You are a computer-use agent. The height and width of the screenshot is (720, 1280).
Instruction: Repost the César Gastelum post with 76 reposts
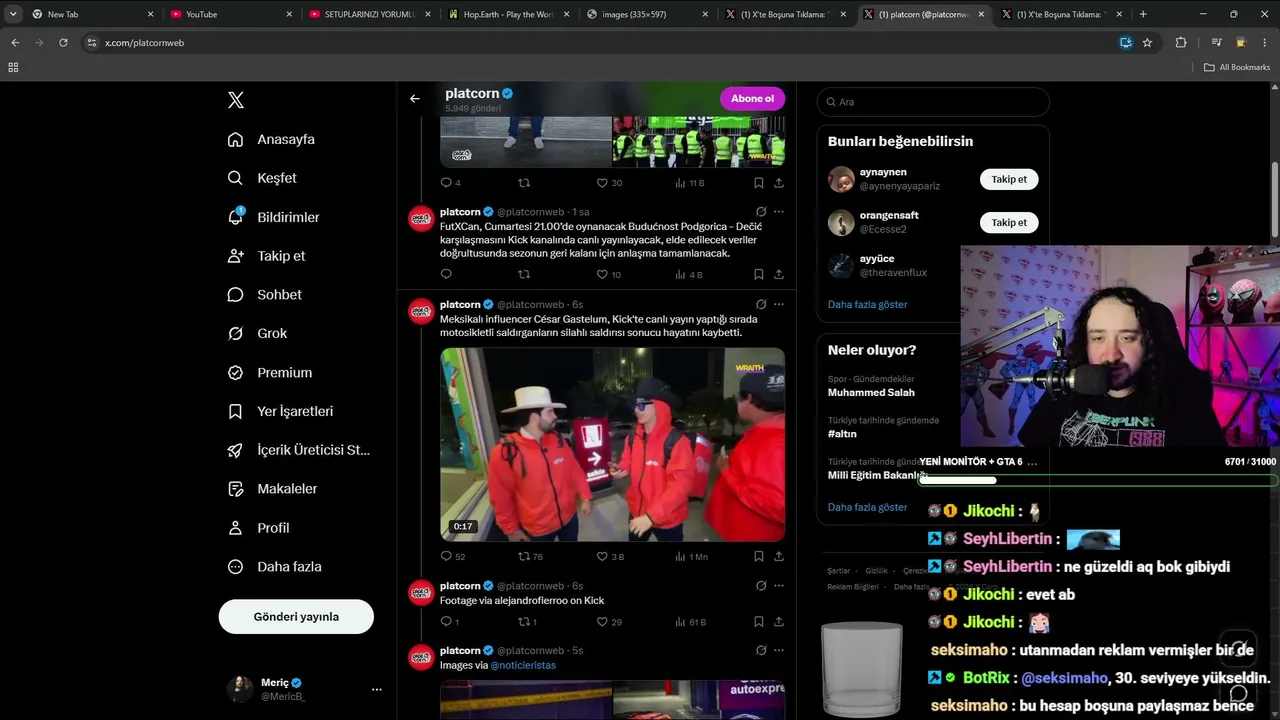530,556
